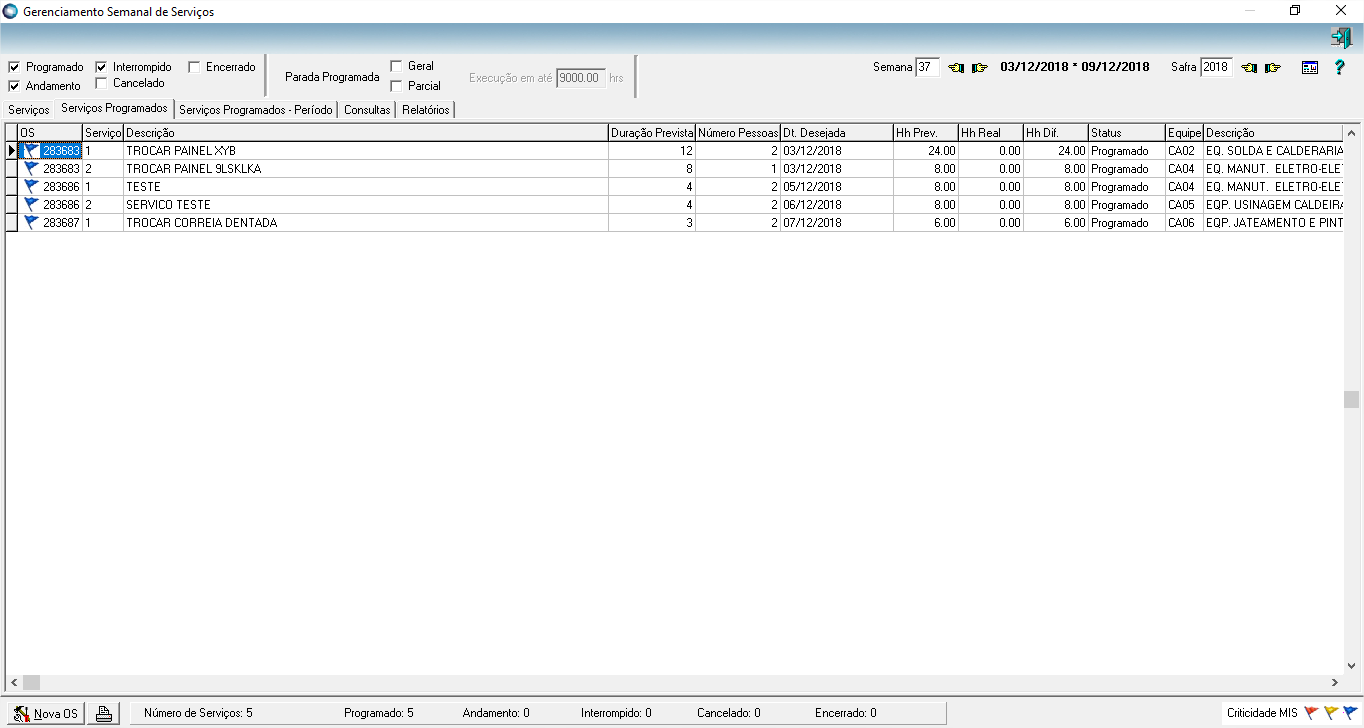Open help with the question mark icon
Image resolution: width=1364 pixels, height=728 pixels.
pos(1340,68)
